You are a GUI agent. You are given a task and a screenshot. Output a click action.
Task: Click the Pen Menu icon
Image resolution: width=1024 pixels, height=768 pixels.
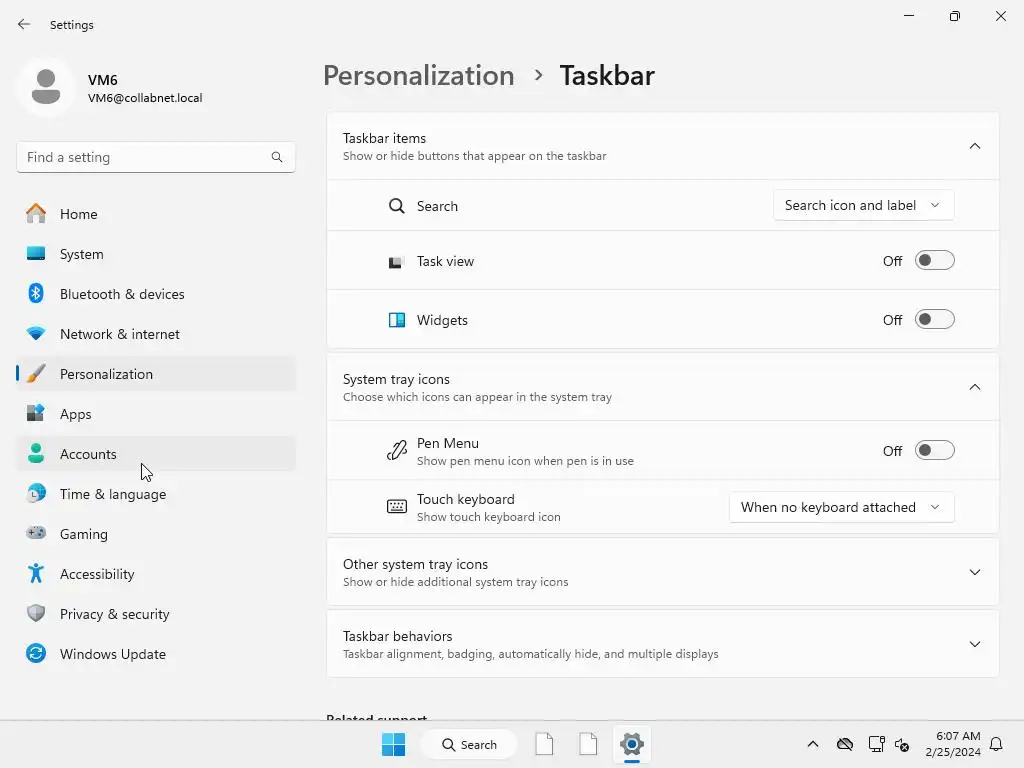click(x=396, y=451)
